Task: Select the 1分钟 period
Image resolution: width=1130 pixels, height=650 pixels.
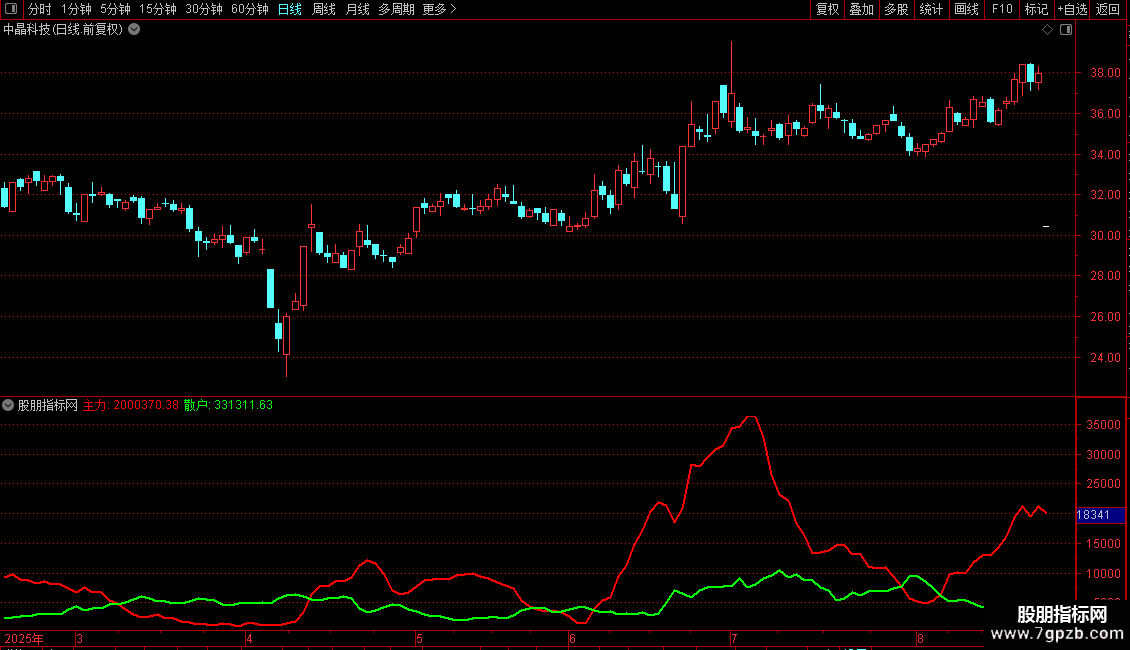Action: click(x=76, y=9)
